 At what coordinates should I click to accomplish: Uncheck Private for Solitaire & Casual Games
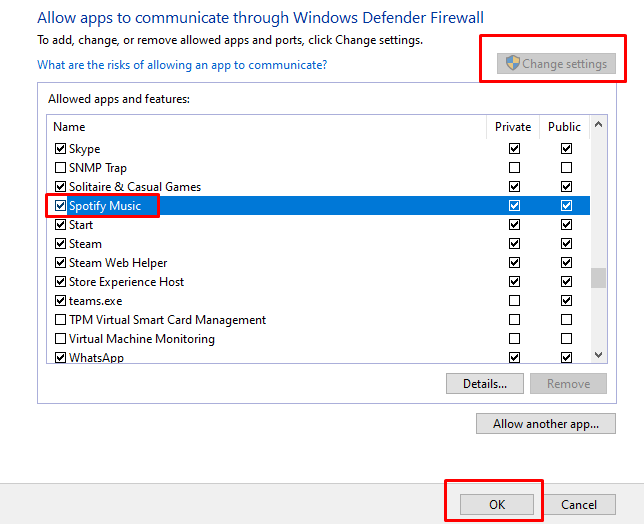coord(514,187)
